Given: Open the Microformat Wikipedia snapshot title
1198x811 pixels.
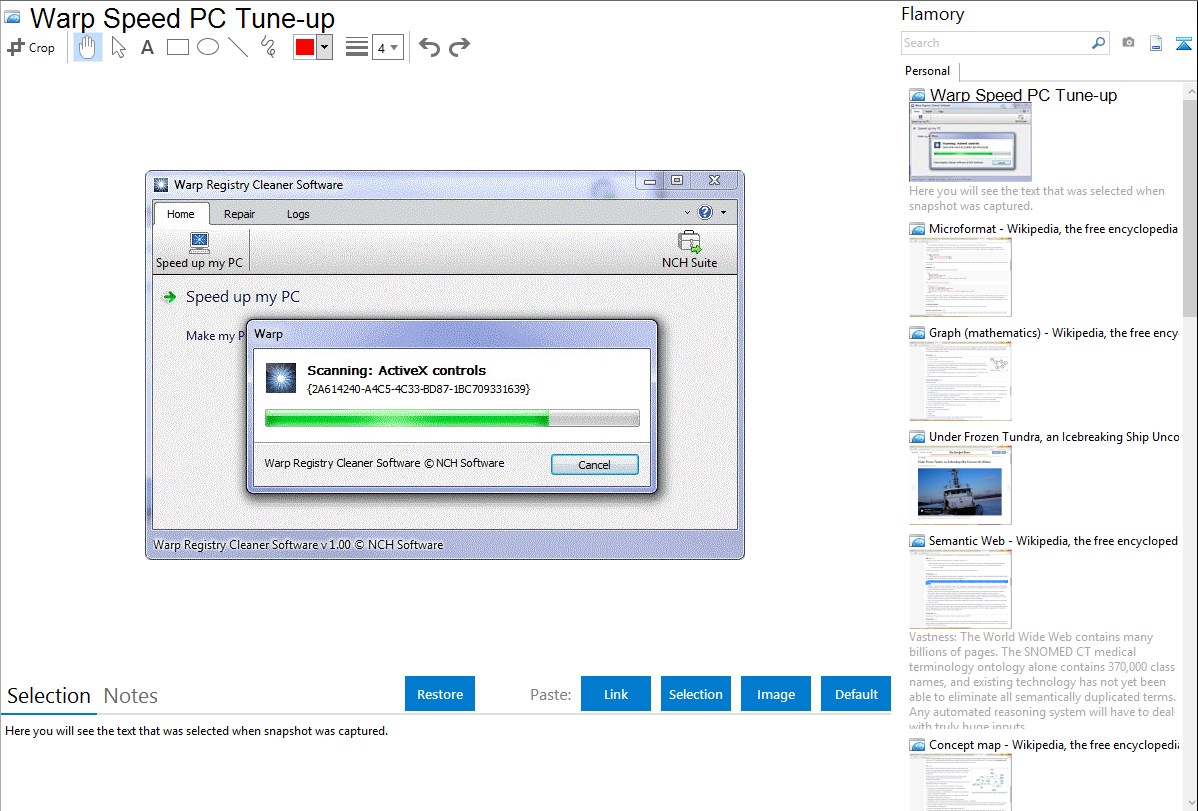Looking at the screenshot, I should [1053, 229].
